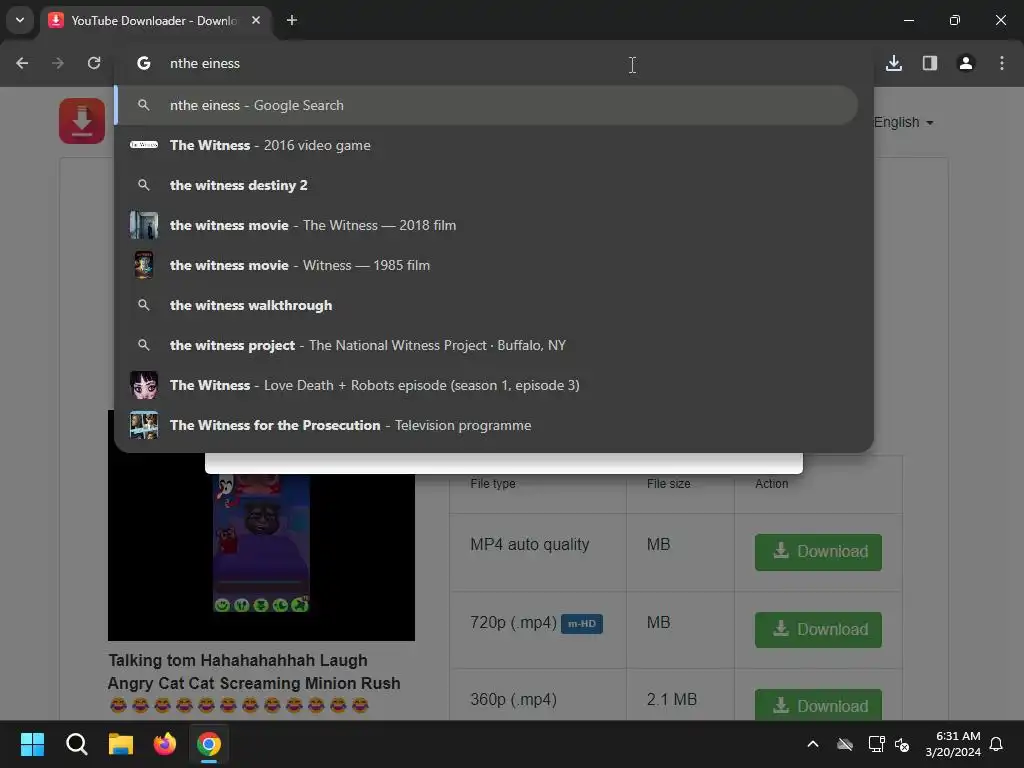Open File Explorer from the taskbar

[121, 744]
